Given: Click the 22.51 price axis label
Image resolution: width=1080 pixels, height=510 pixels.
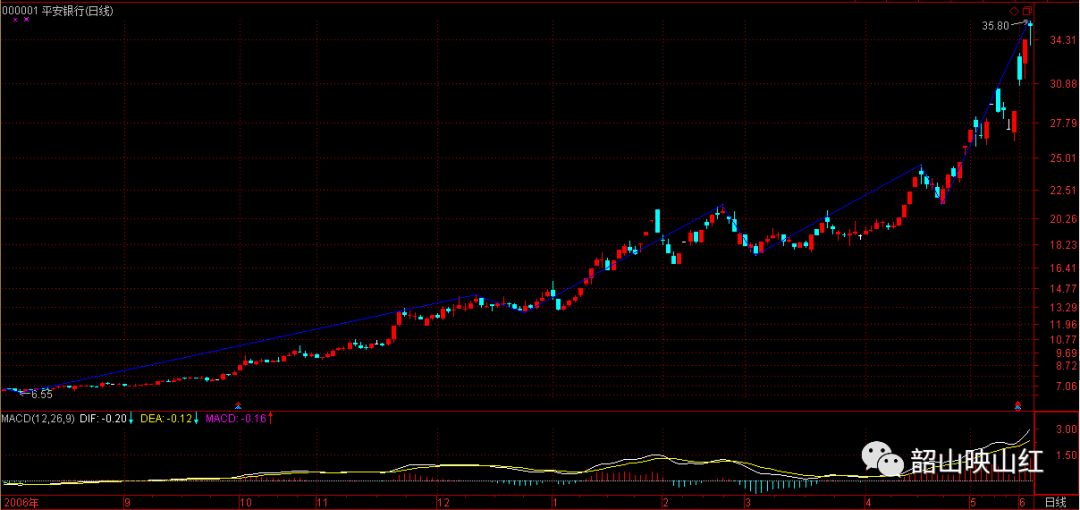Looking at the screenshot, I should (x=1062, y=190).
